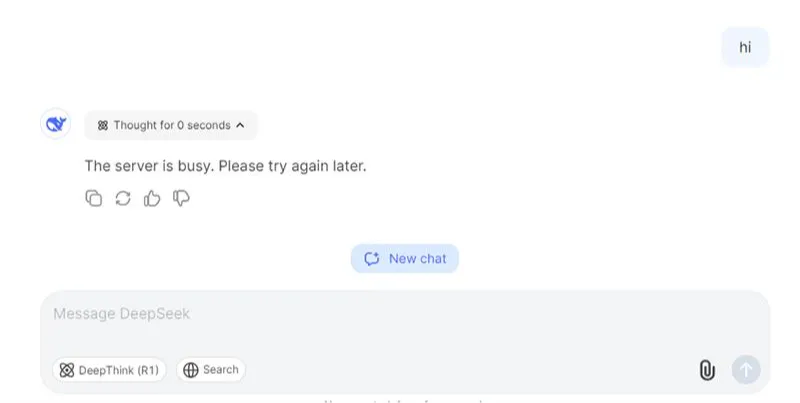This screenshot has width=800, height=403.
Task: Give the response a thumbs up
Action: pyautogui.click(x=152, y=198)
